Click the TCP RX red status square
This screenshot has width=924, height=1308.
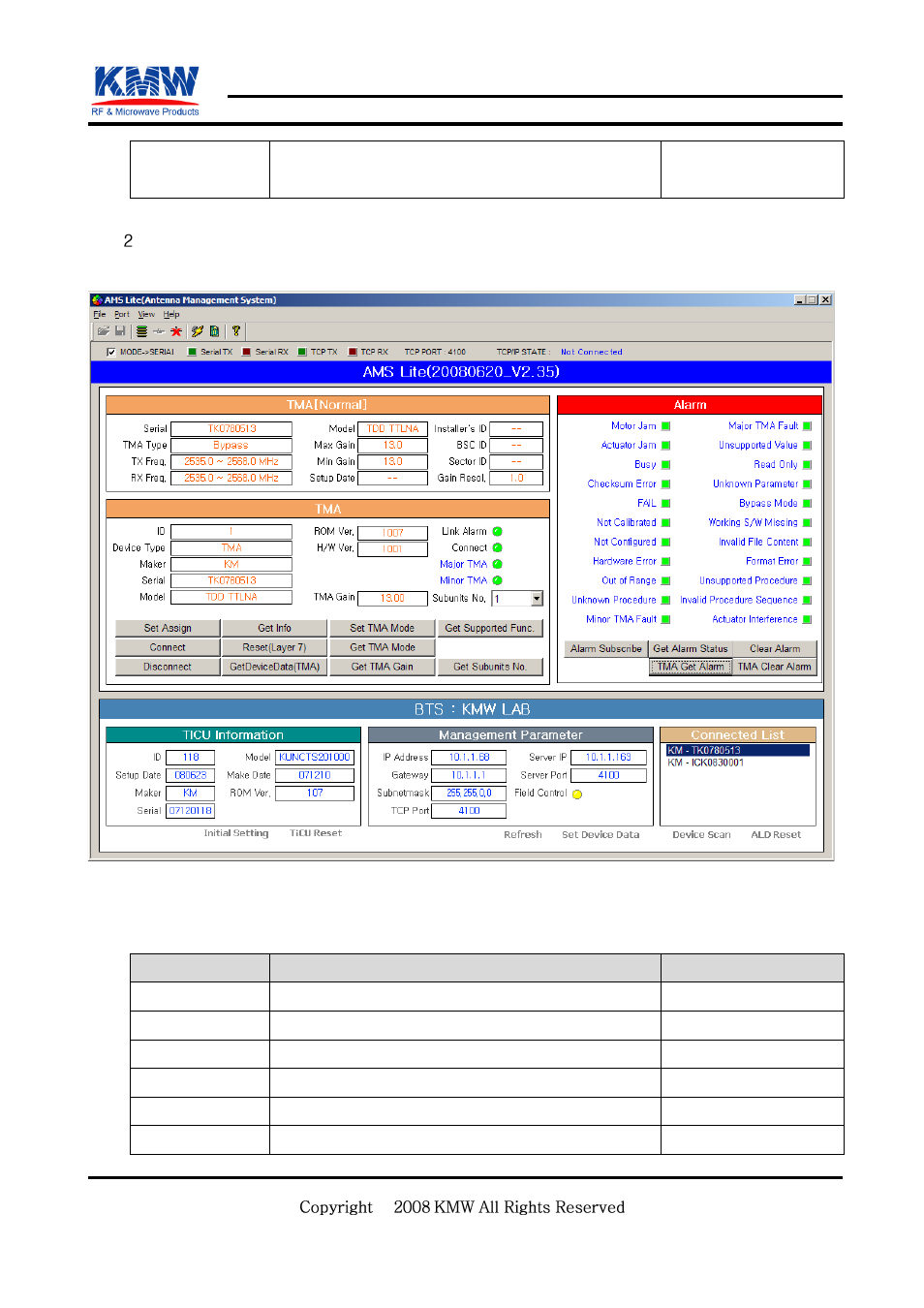[353, 353]
